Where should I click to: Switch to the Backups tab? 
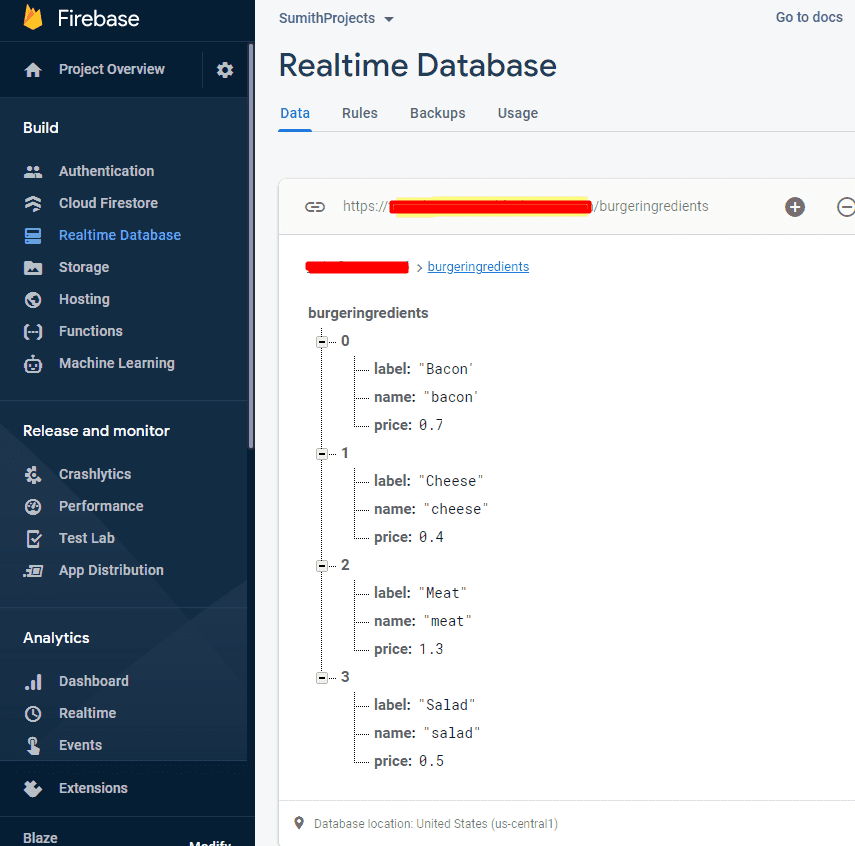(x=438, y=113)
